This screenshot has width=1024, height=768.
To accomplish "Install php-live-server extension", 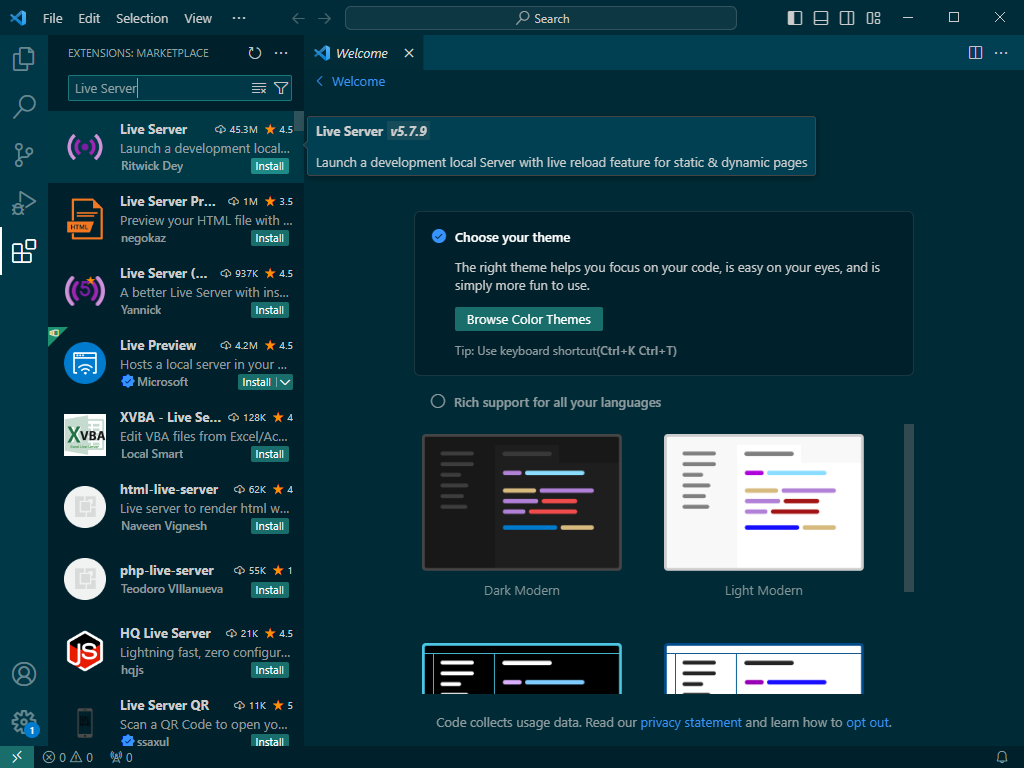I will coord(270,590).
